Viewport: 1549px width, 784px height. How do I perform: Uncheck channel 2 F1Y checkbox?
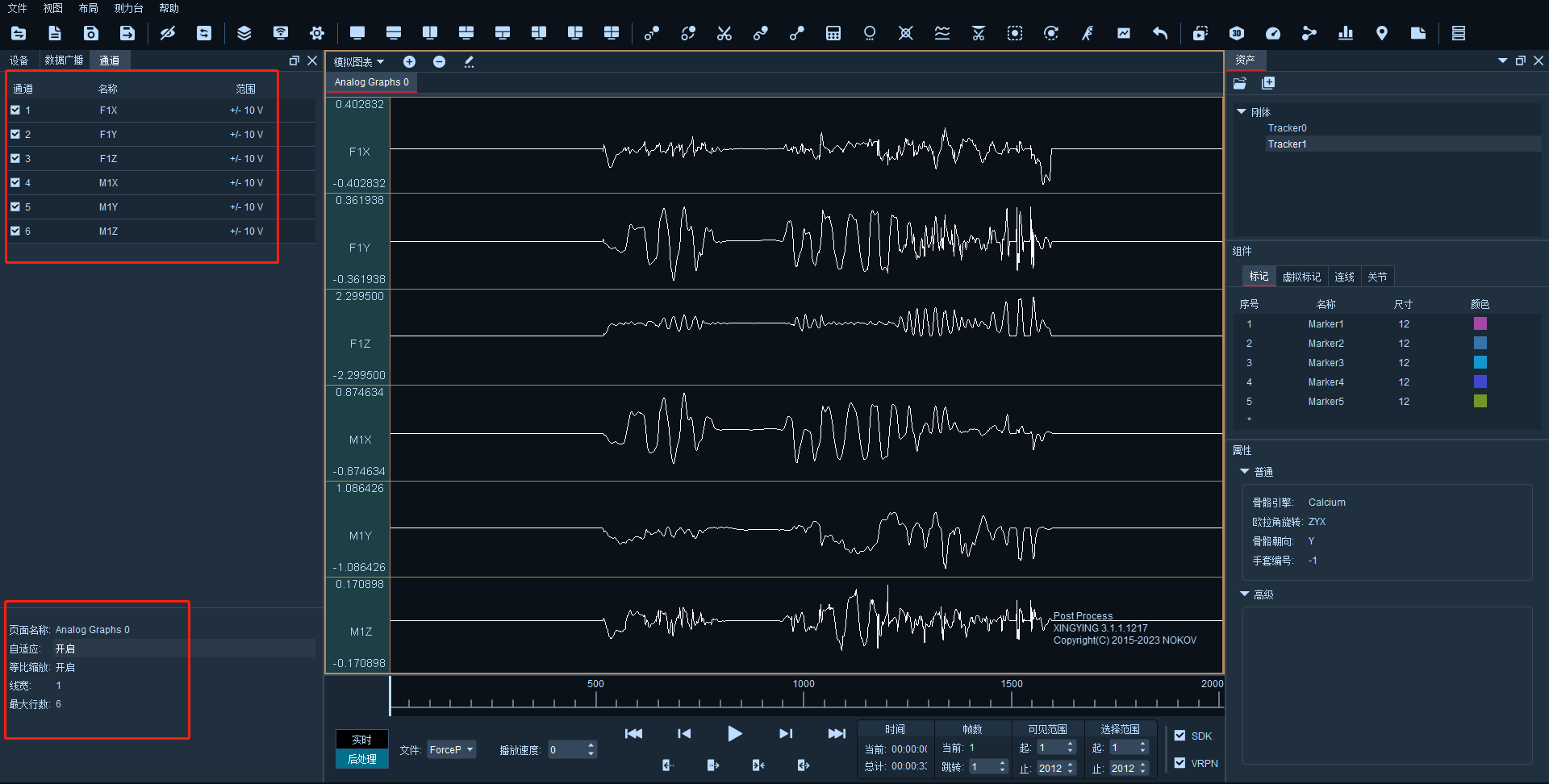coord(15,134)
